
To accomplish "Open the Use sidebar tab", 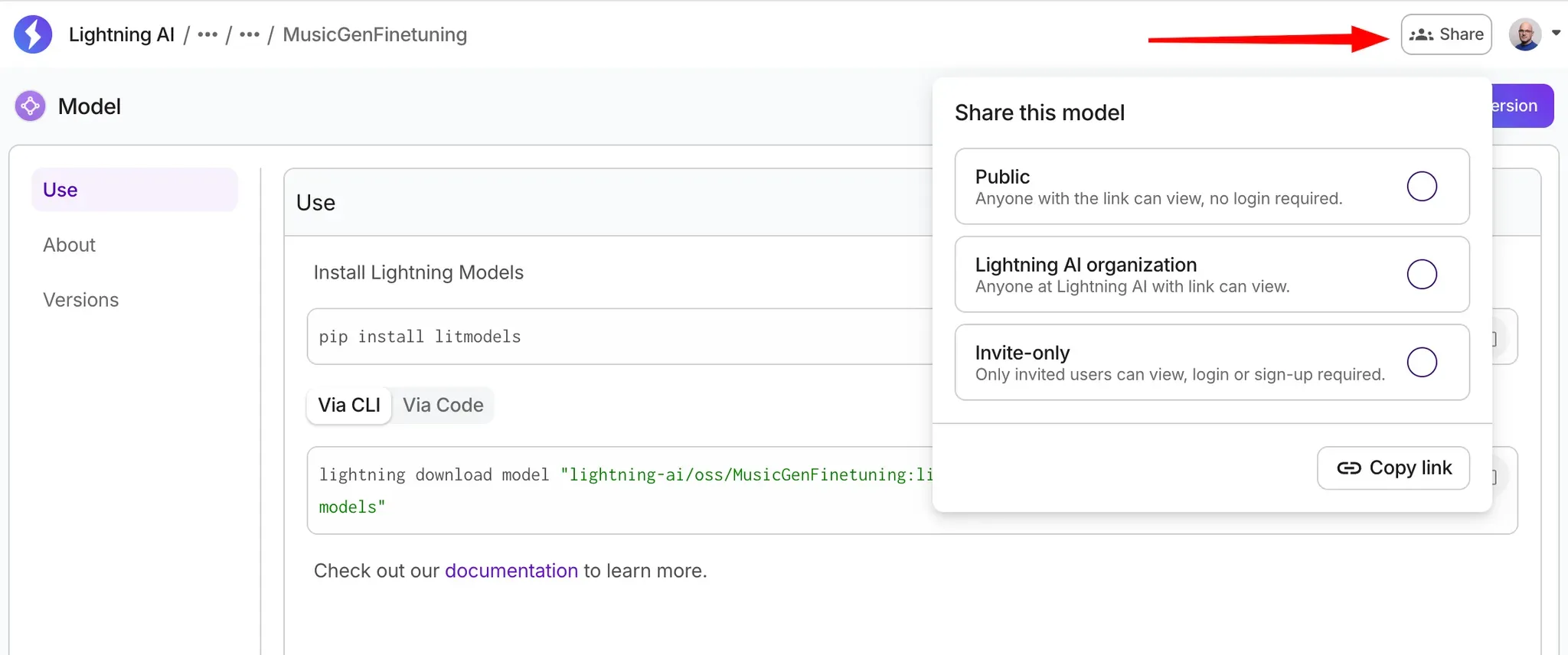I will (135, 190).
